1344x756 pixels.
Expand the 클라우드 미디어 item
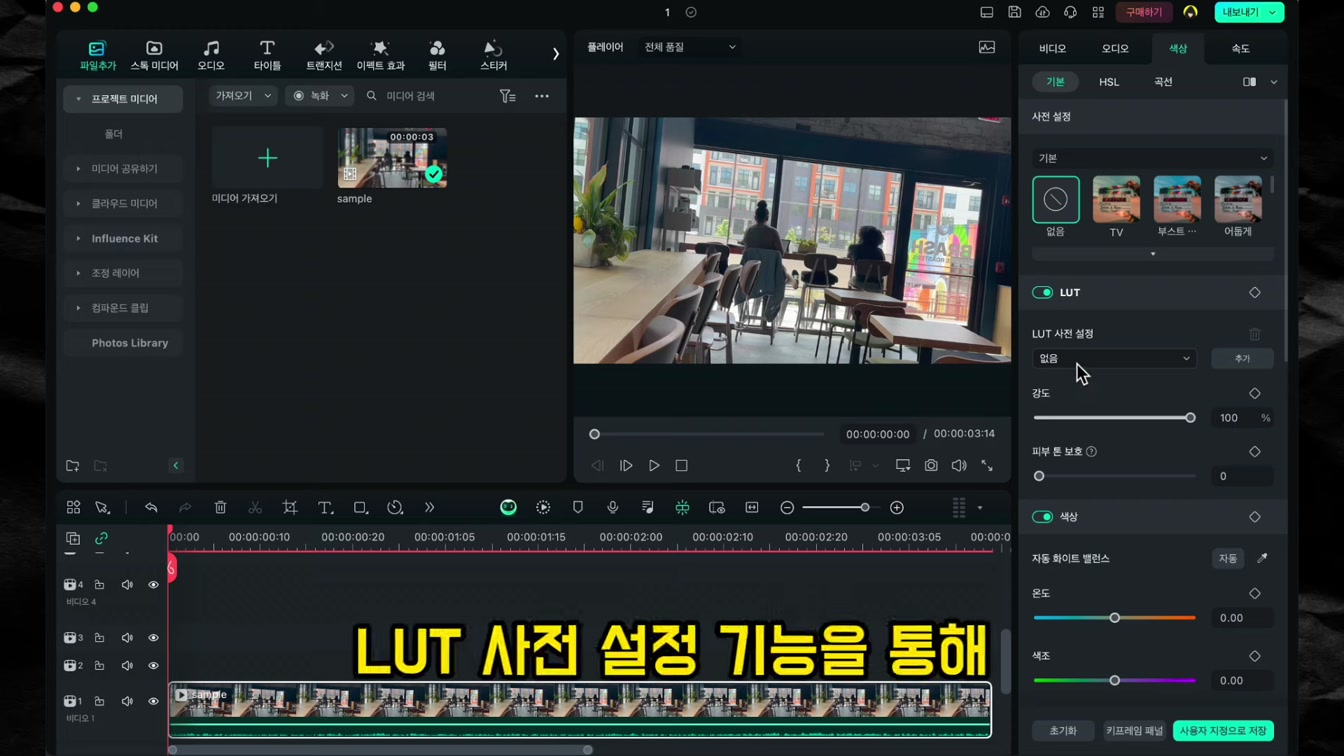click(78, 204)
